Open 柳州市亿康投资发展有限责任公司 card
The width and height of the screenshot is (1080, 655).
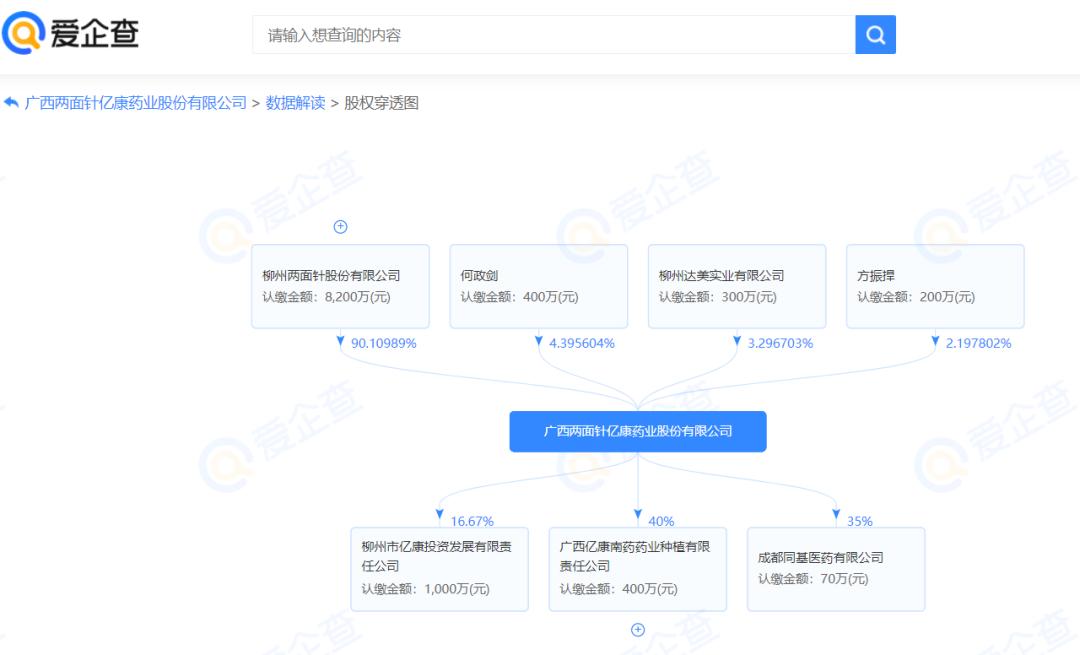coord(439,569)
